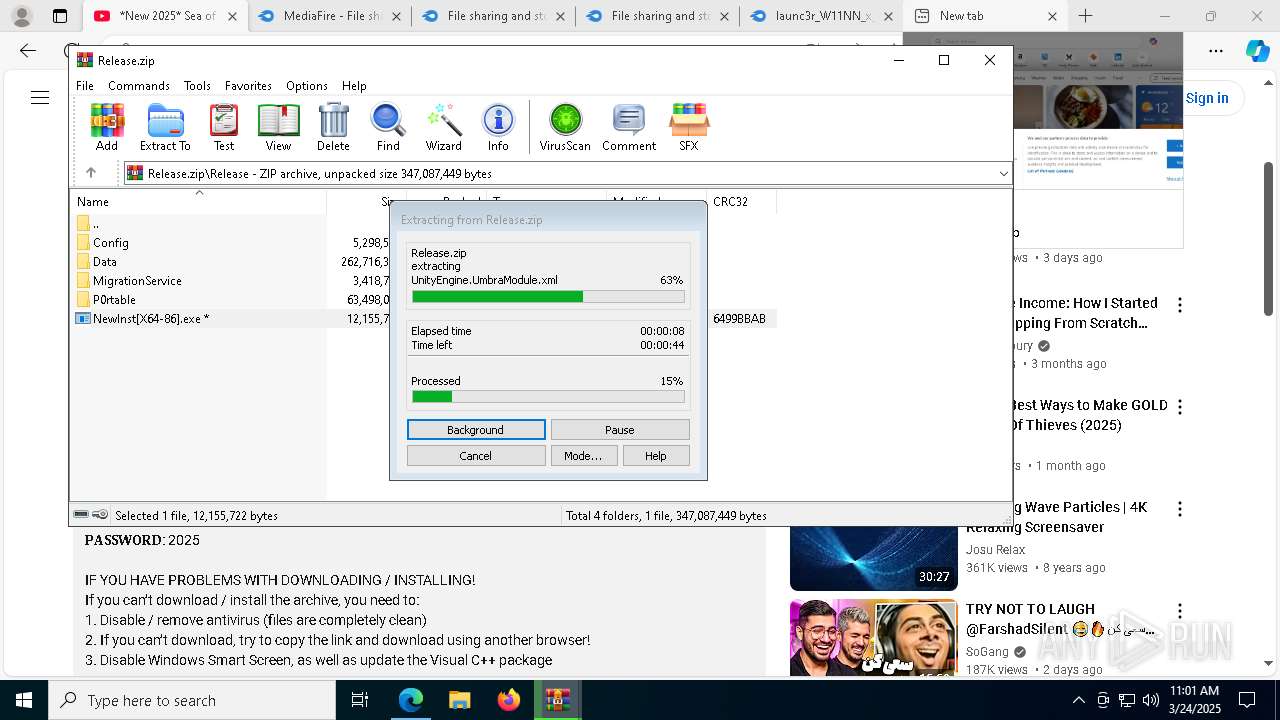
Task: Open File Explorer from taskbar
Action: [460, 700]
